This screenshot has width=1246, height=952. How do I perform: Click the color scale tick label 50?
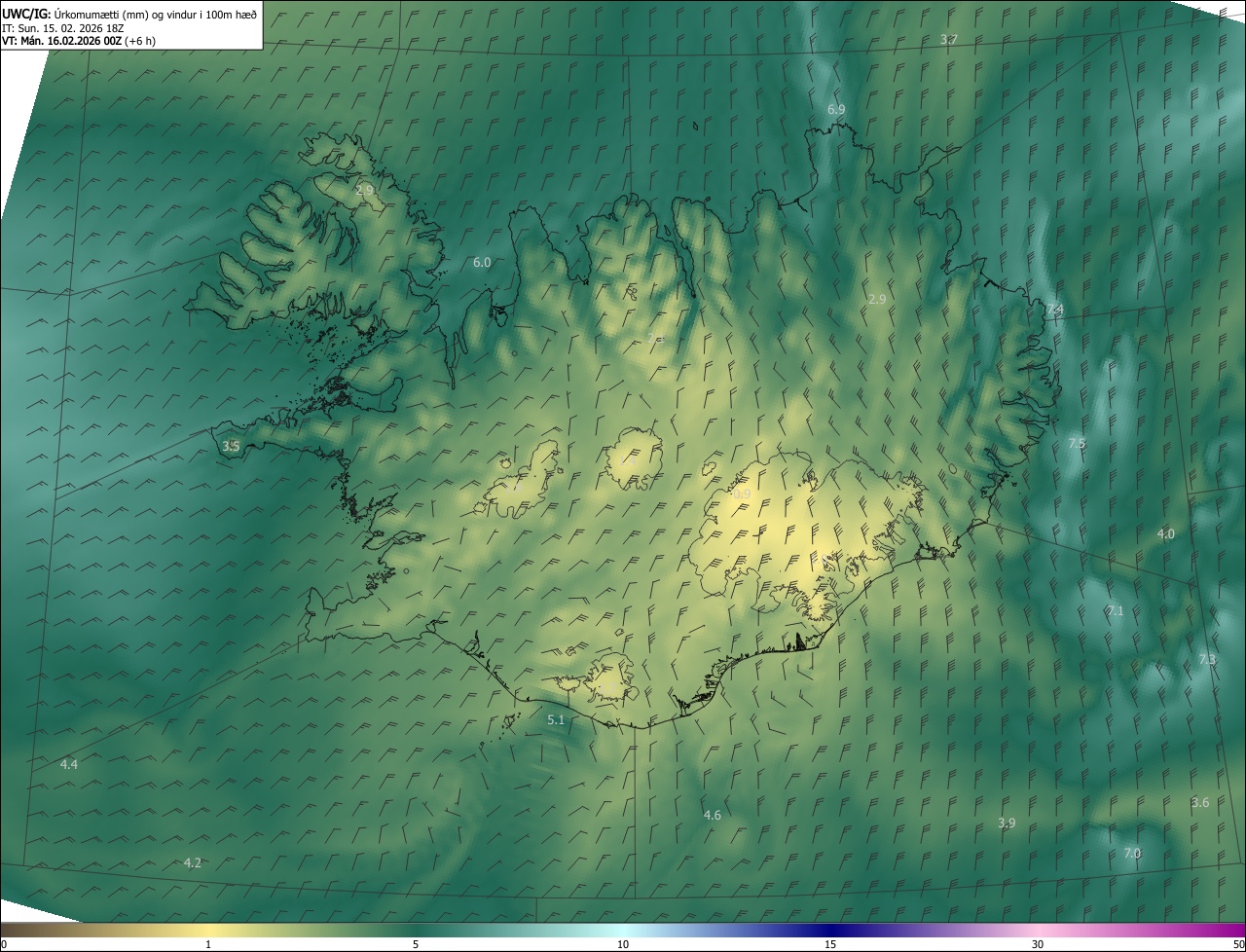1238,944
